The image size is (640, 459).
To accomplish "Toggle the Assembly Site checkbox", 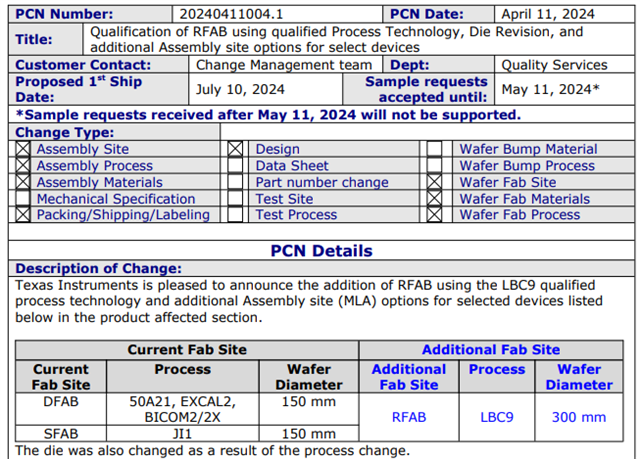I will pyautogui.click(x=23, y=149).
